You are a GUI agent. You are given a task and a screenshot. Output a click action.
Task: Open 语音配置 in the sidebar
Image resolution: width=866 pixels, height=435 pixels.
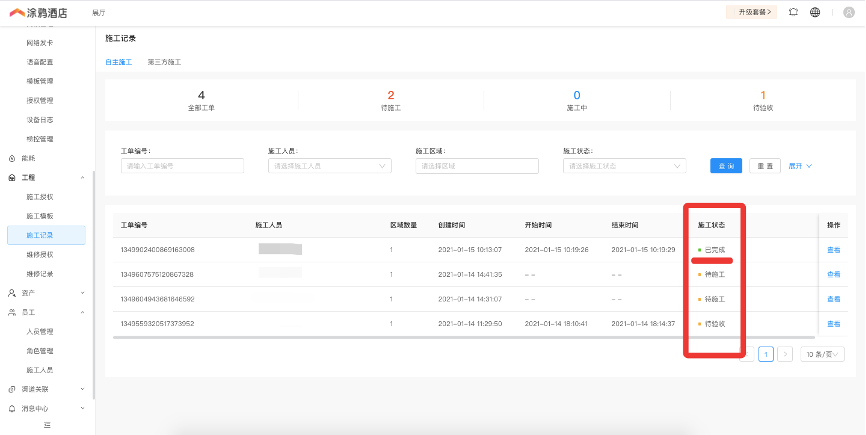point(40,62)
